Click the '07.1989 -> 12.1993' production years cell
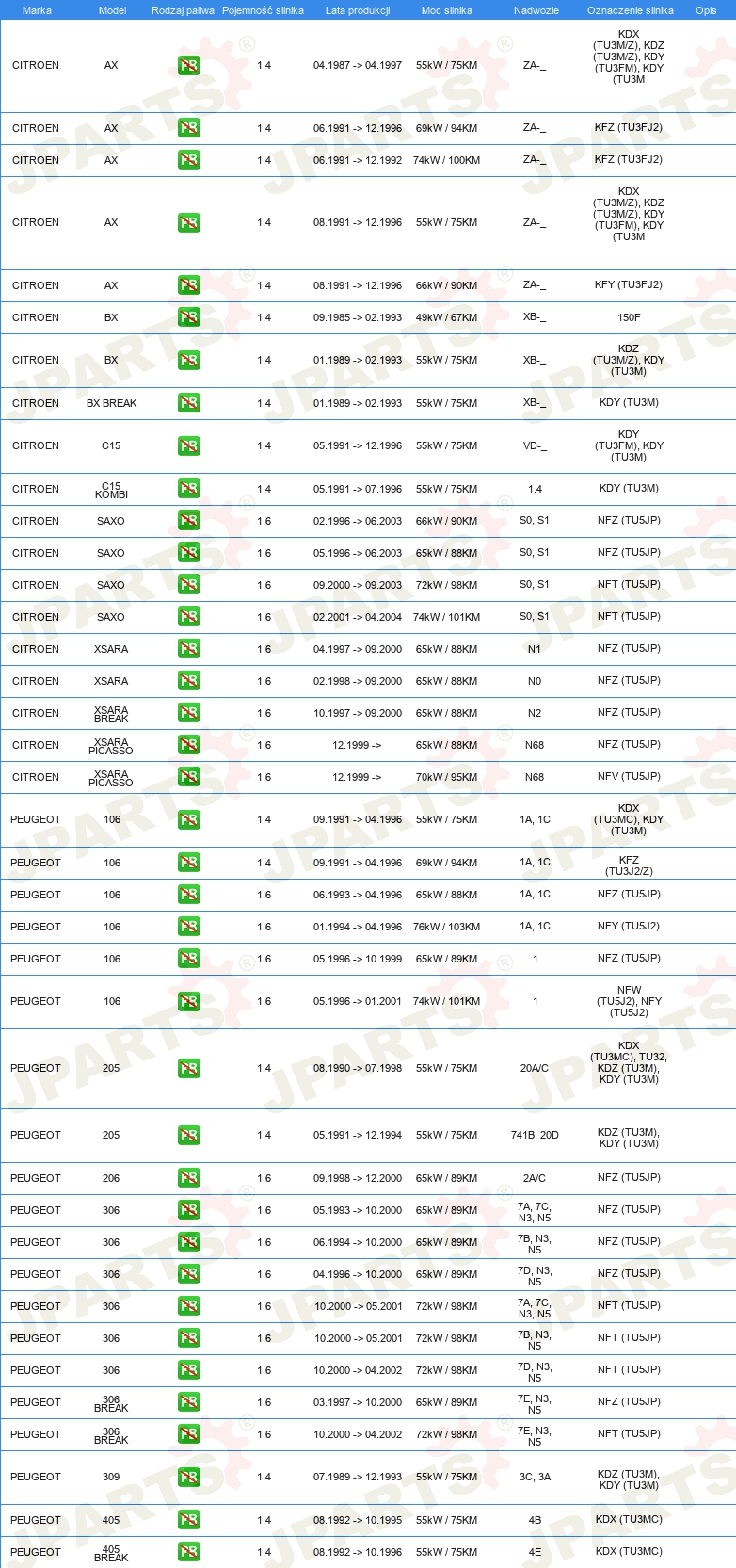 pyautogui.click(x=358, y=1477)
